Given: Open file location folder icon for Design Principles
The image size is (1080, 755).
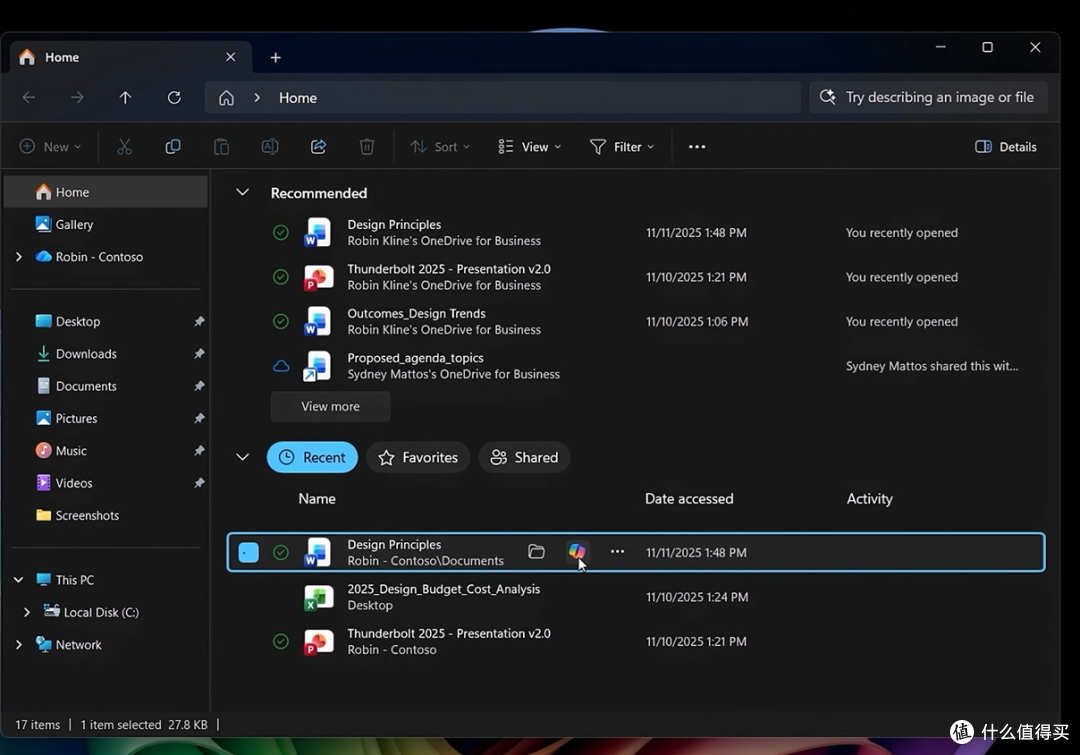Looking at the screenshot, I should (536, 552).
